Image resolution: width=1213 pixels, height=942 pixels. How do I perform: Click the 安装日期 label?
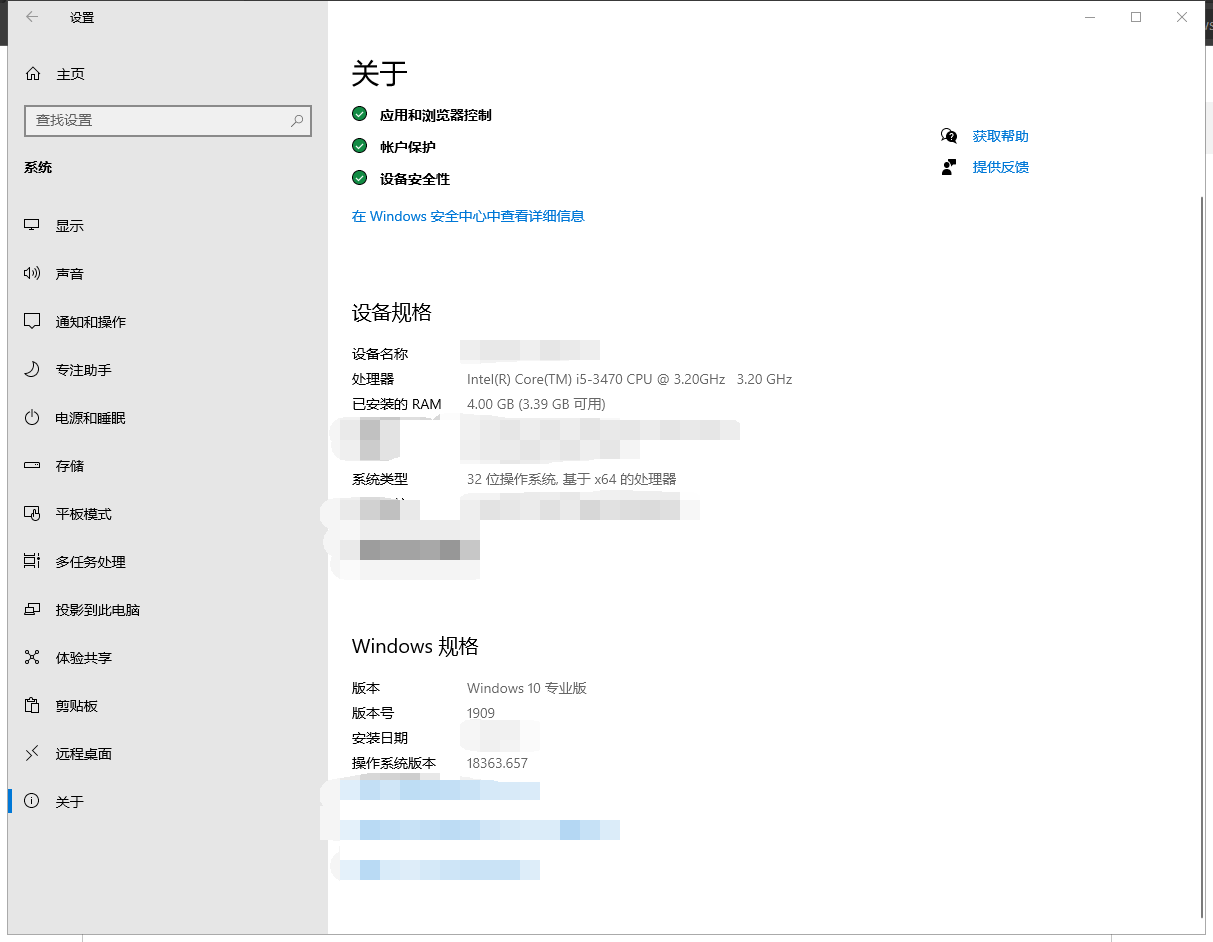380,738
